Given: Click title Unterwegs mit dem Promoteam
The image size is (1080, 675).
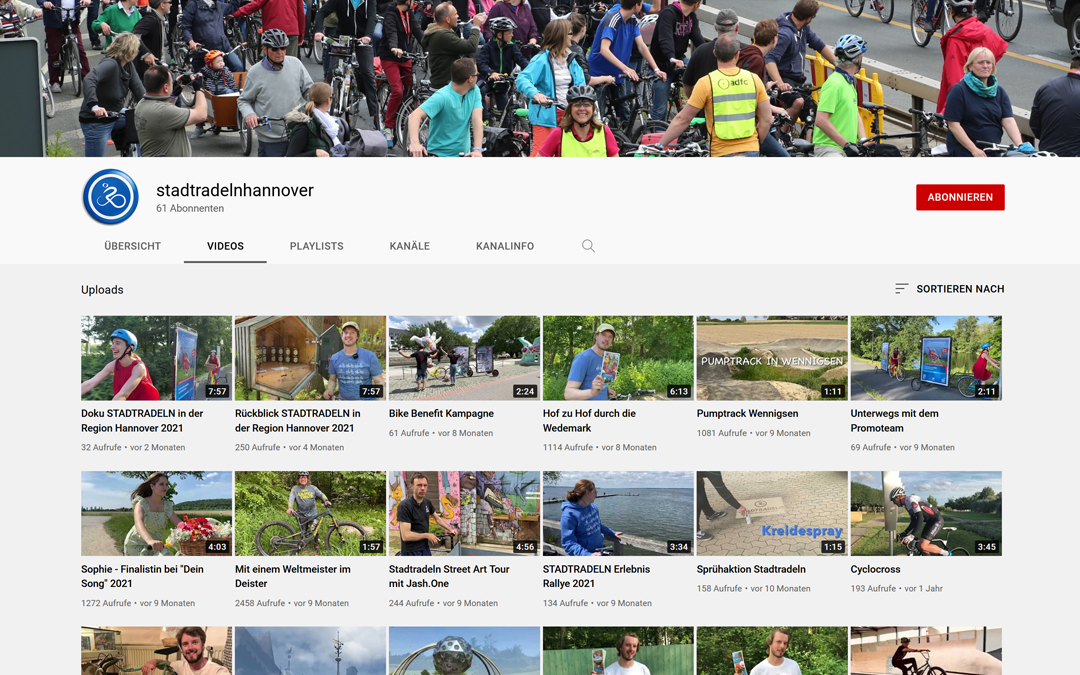Looking at the screenshot, I should coord(894,420).
